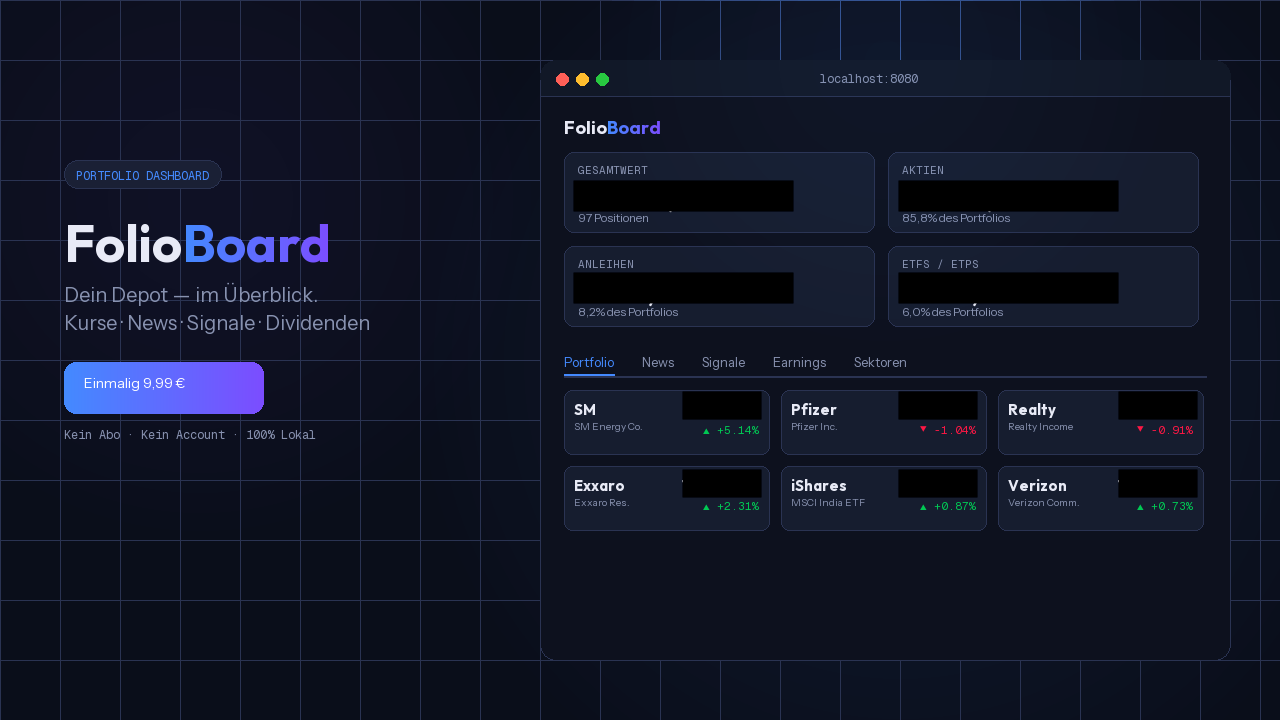Click the Aktien portfolio card
This screenshot has height=720, width=1280.
(1043, 192)
